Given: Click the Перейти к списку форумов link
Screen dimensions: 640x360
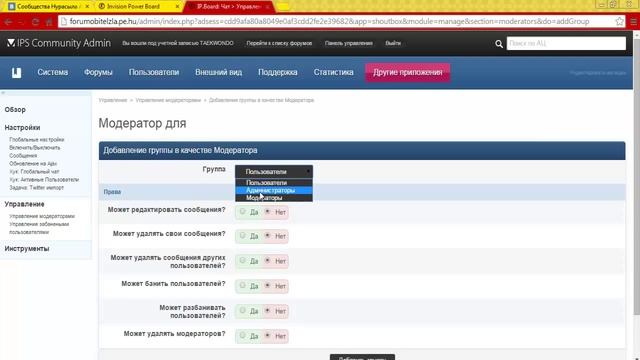Looking at the screenshot, I should point(279,43).
